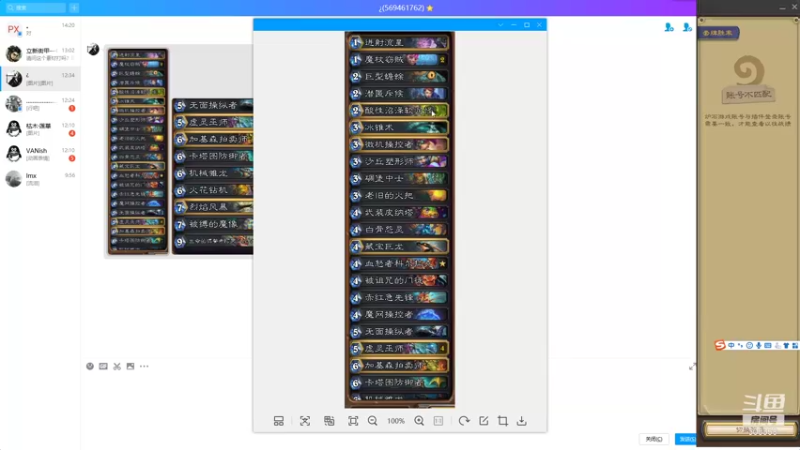Zoom in the image in viewer

pyautogui.click(x=419, y=421)
